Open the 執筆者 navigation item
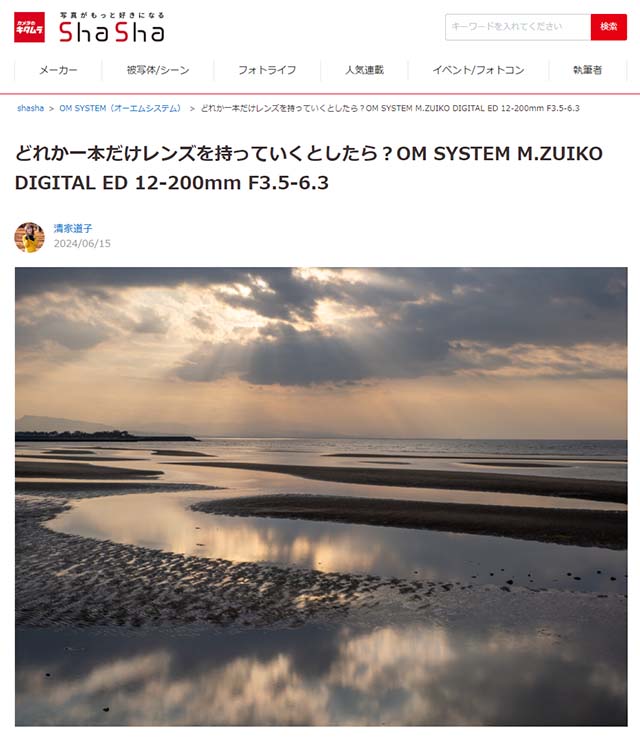Screen dimensions: 640x740 pos(588,70)
